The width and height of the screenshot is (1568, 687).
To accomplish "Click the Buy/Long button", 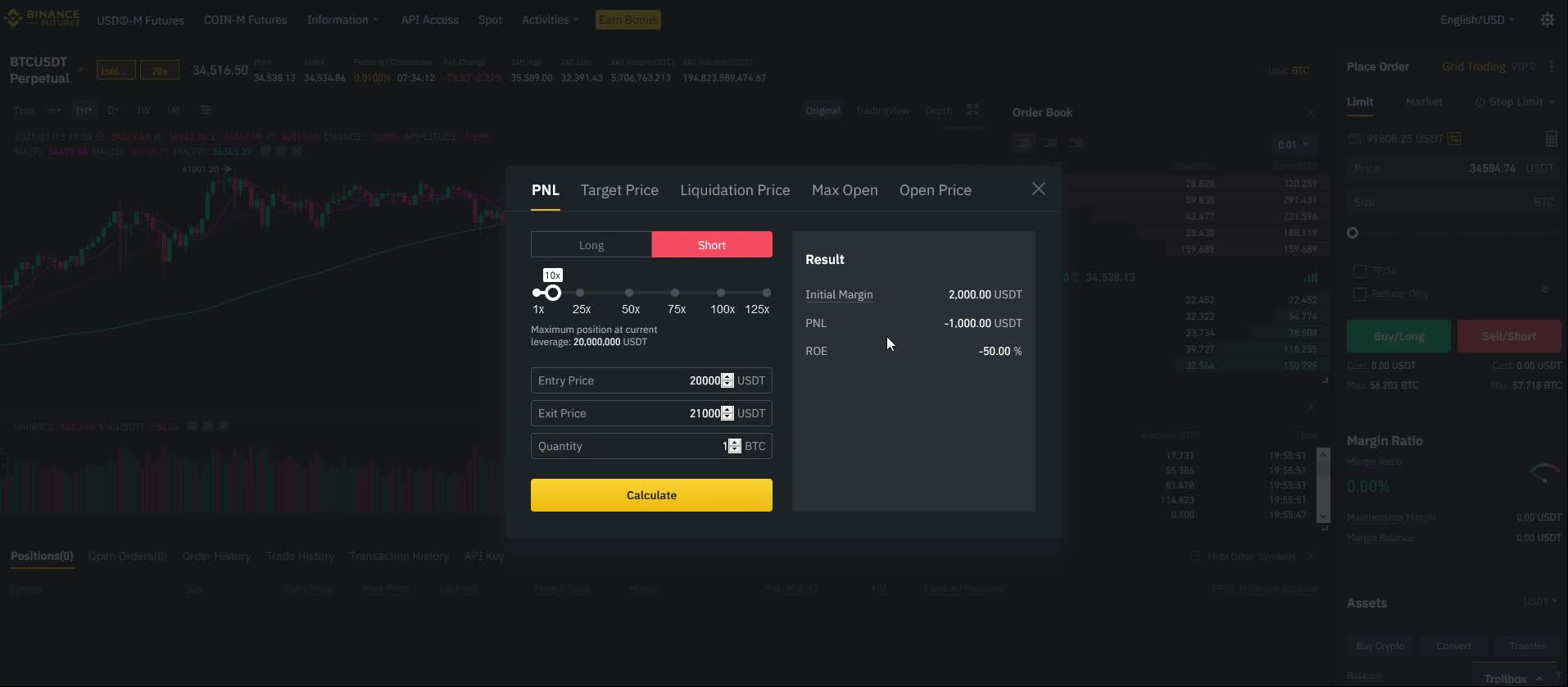I will click(1398, 336).
